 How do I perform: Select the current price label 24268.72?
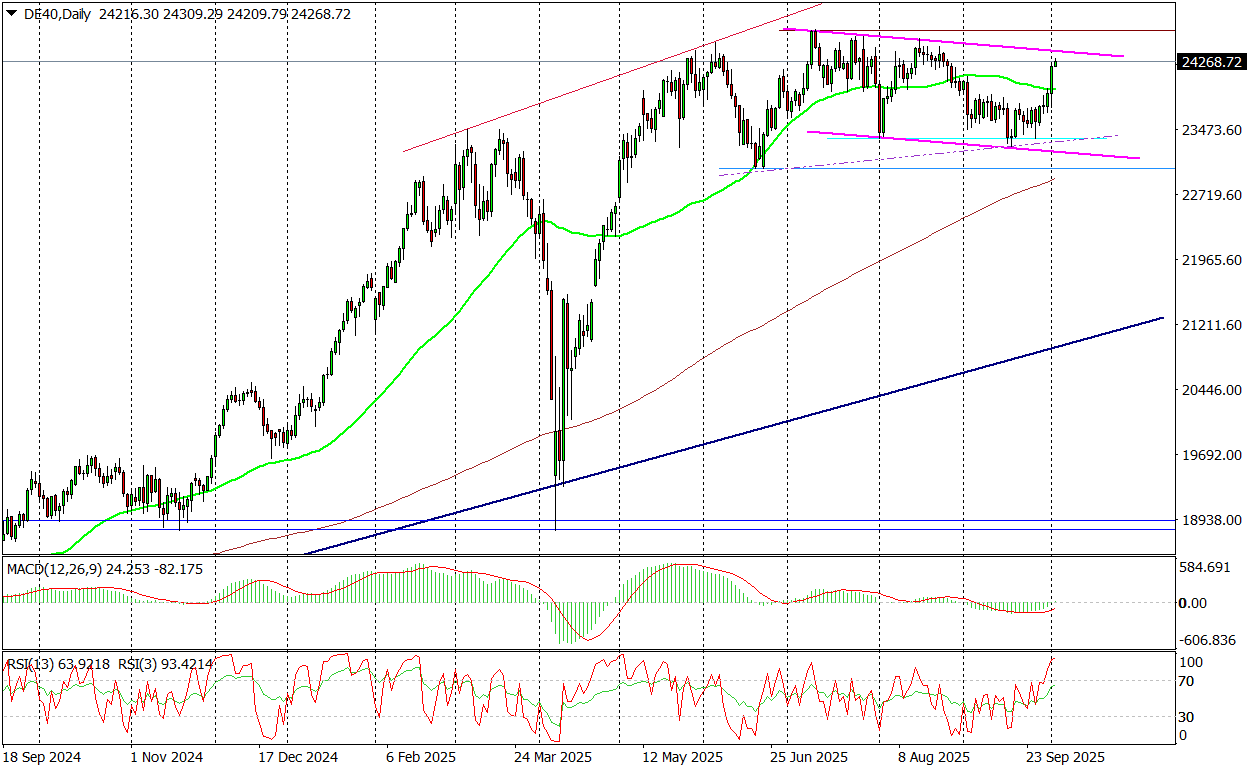(x=1211, y=62)
